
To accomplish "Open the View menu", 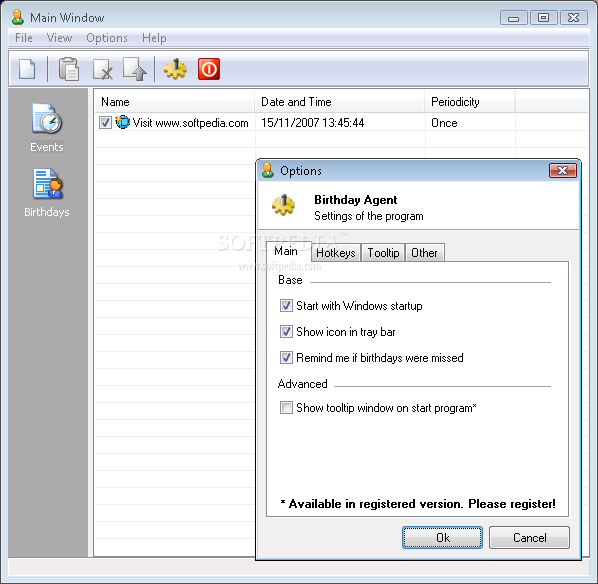I will [59, 38].
